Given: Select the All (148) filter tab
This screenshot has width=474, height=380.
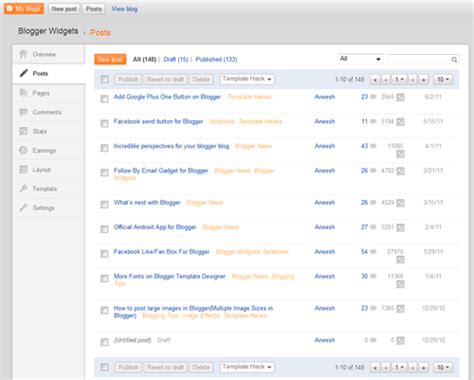Looking at the screenshot, I should [144, 59].
